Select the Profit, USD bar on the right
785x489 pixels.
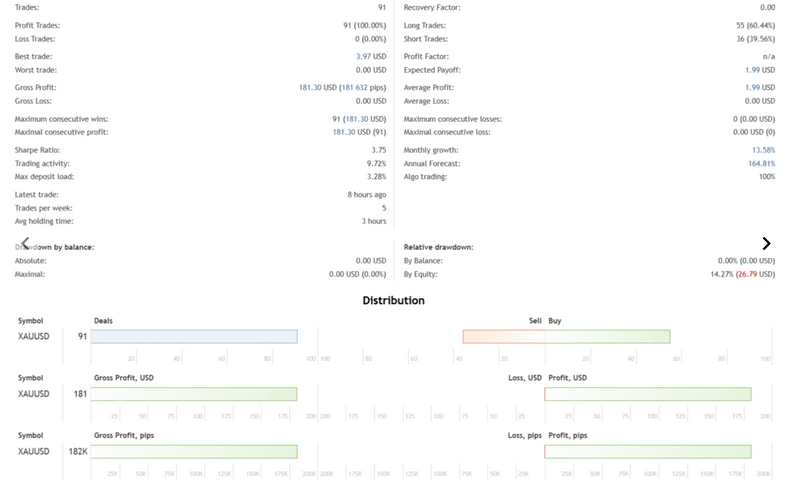click(x=648, y=394)
